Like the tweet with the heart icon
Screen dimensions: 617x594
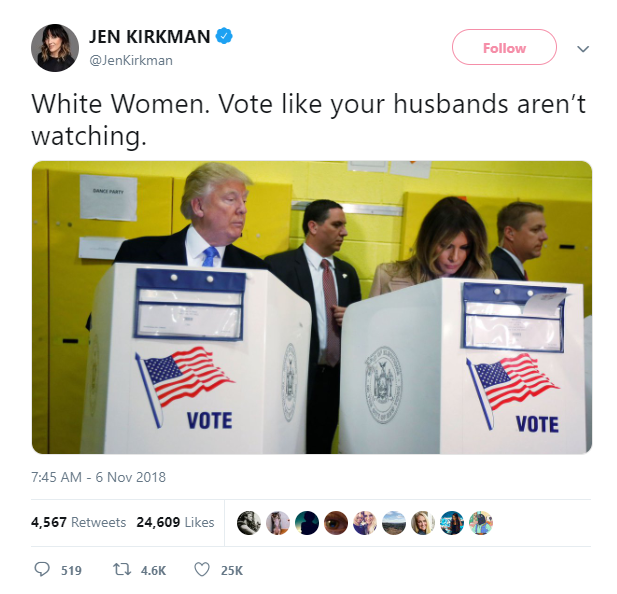pyautogui.click(x=202, y=570)
